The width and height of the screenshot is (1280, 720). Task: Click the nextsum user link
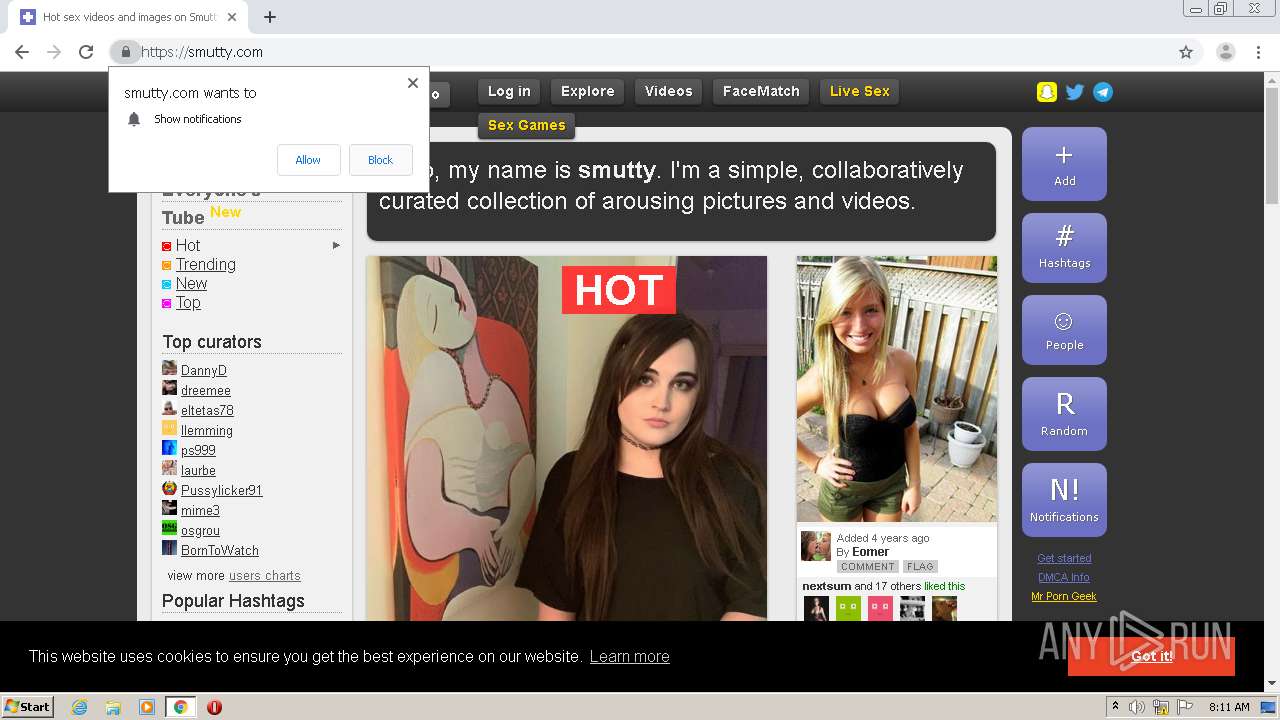[x=826, y=586]
